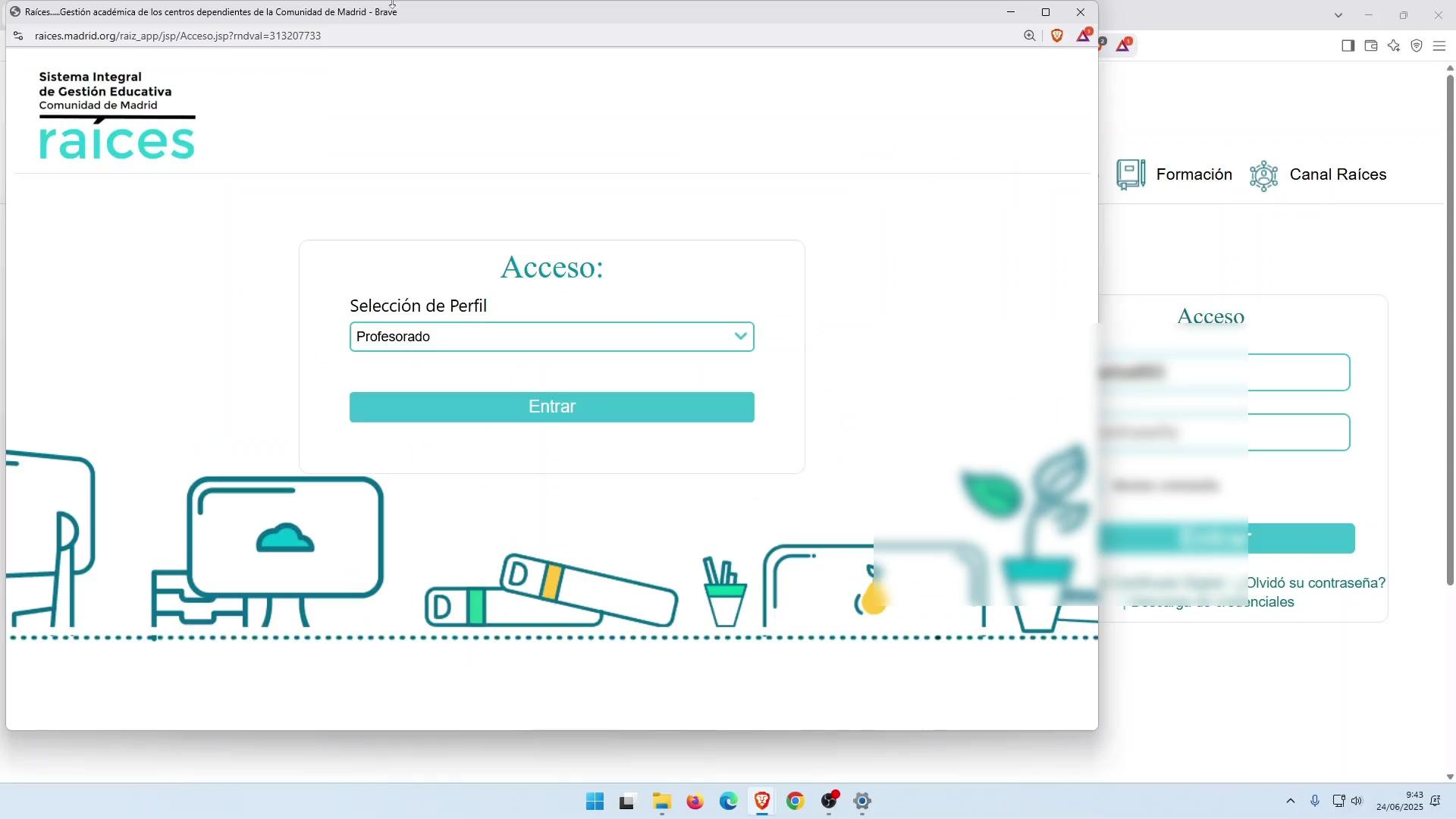Click the Profesorado dropdown chevron arrow
This screenshot has height=819, width=1456.
(740, 336)
